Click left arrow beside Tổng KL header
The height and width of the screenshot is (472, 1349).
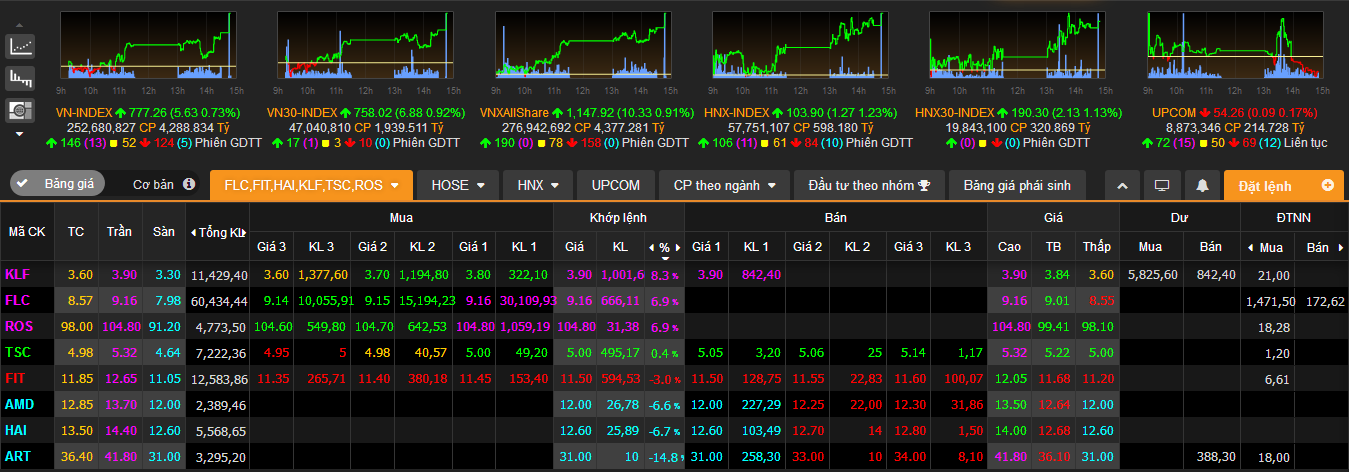[193, 233]
